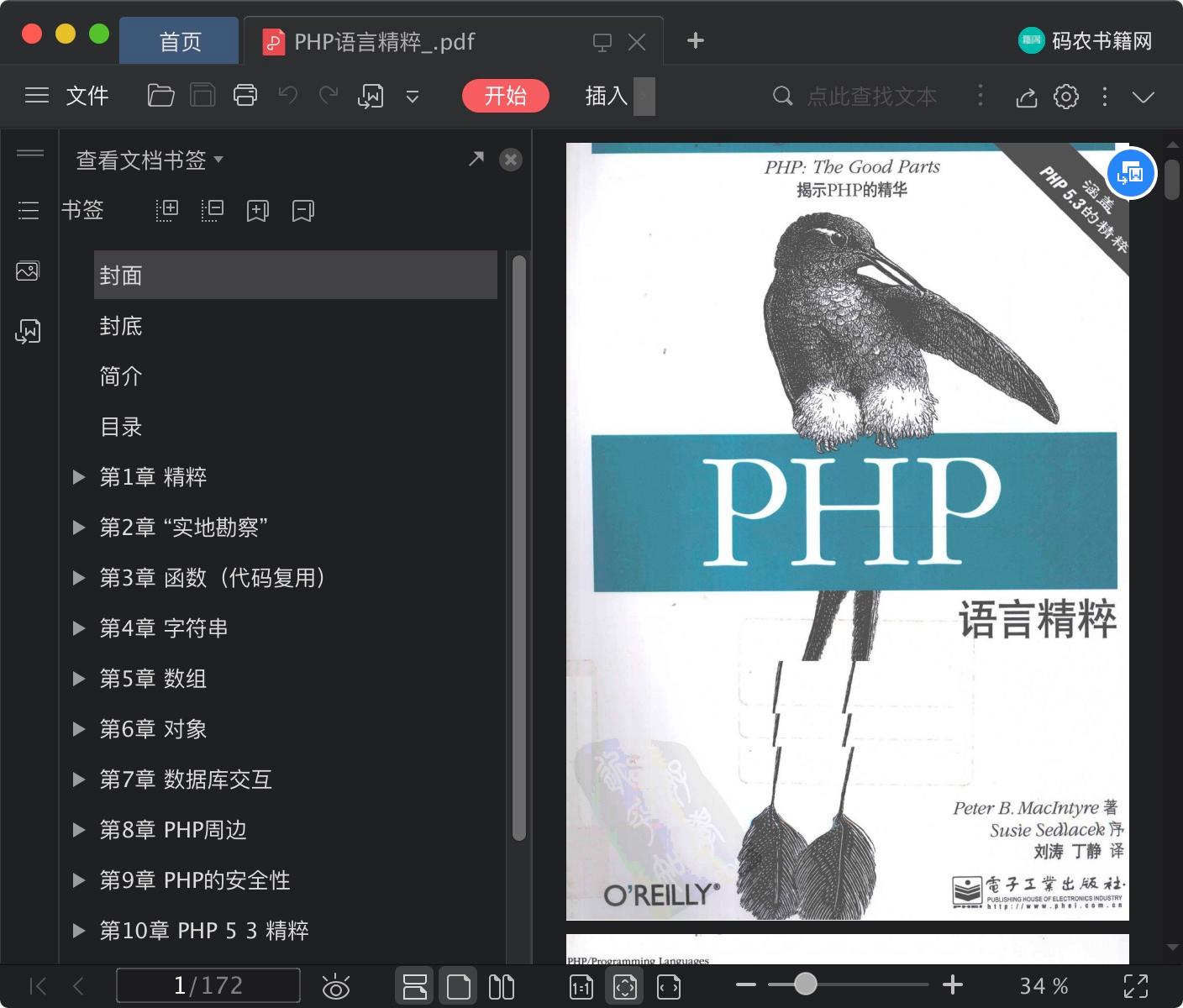Set zoom to actual size 1:1

(x=581, y=987)
